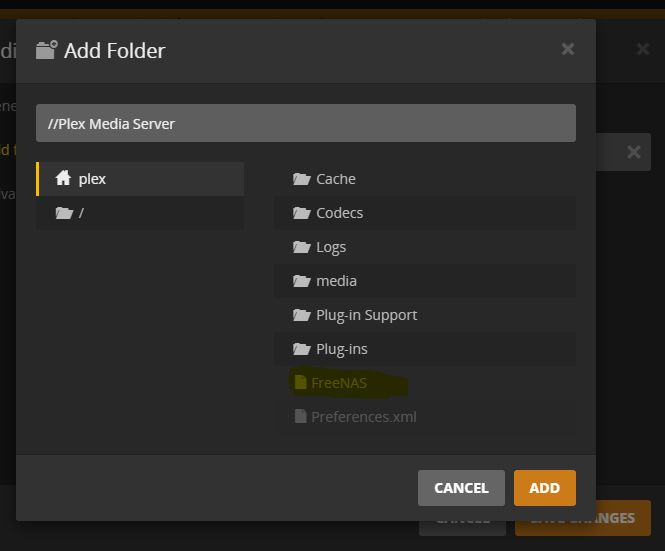The width and height of the screenshot is (665, 551).
Task: Open the media folder
Action: [425, 281]
